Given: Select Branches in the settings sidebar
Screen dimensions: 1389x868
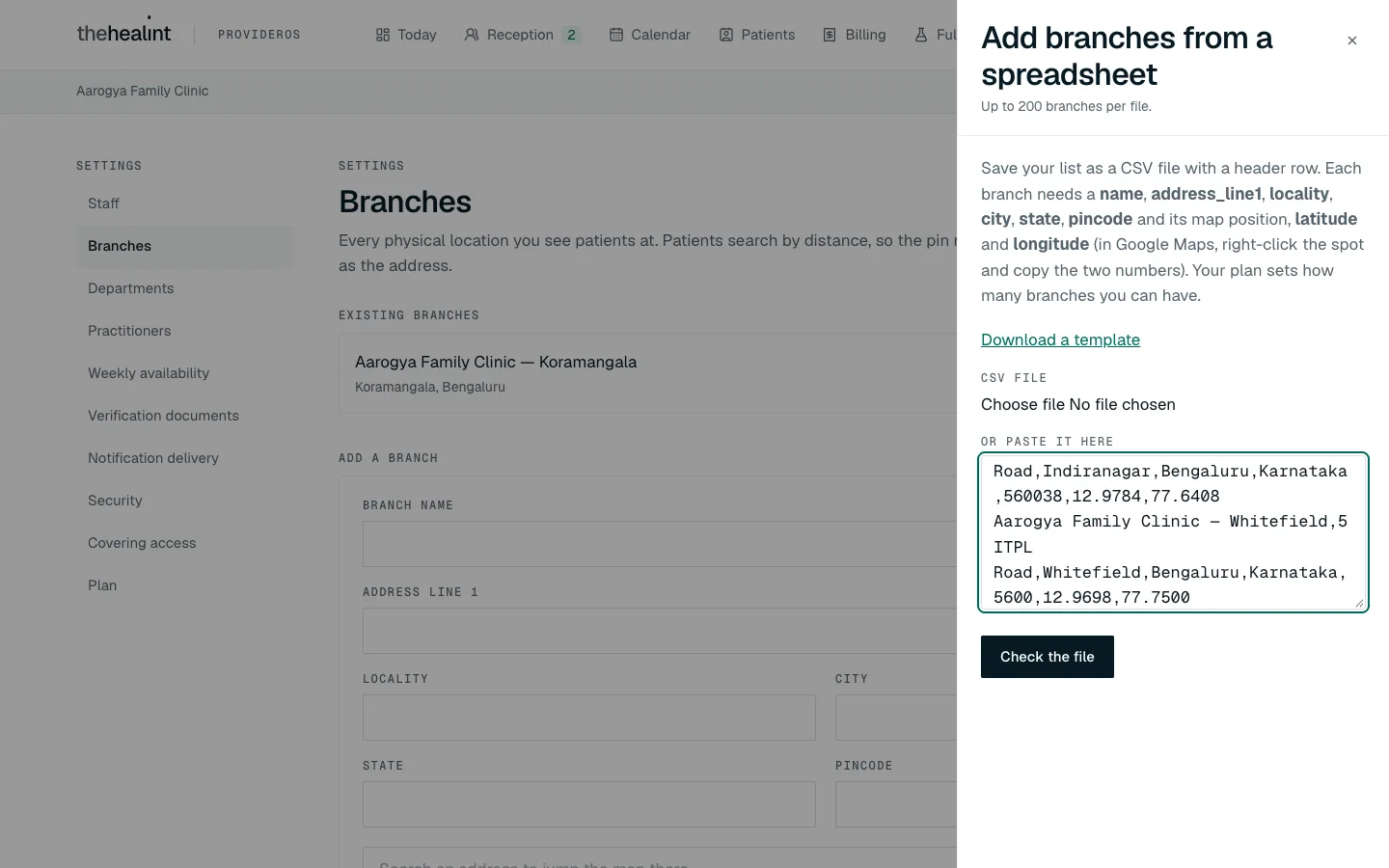Looking at the screenshot, I should coord(185,246).
